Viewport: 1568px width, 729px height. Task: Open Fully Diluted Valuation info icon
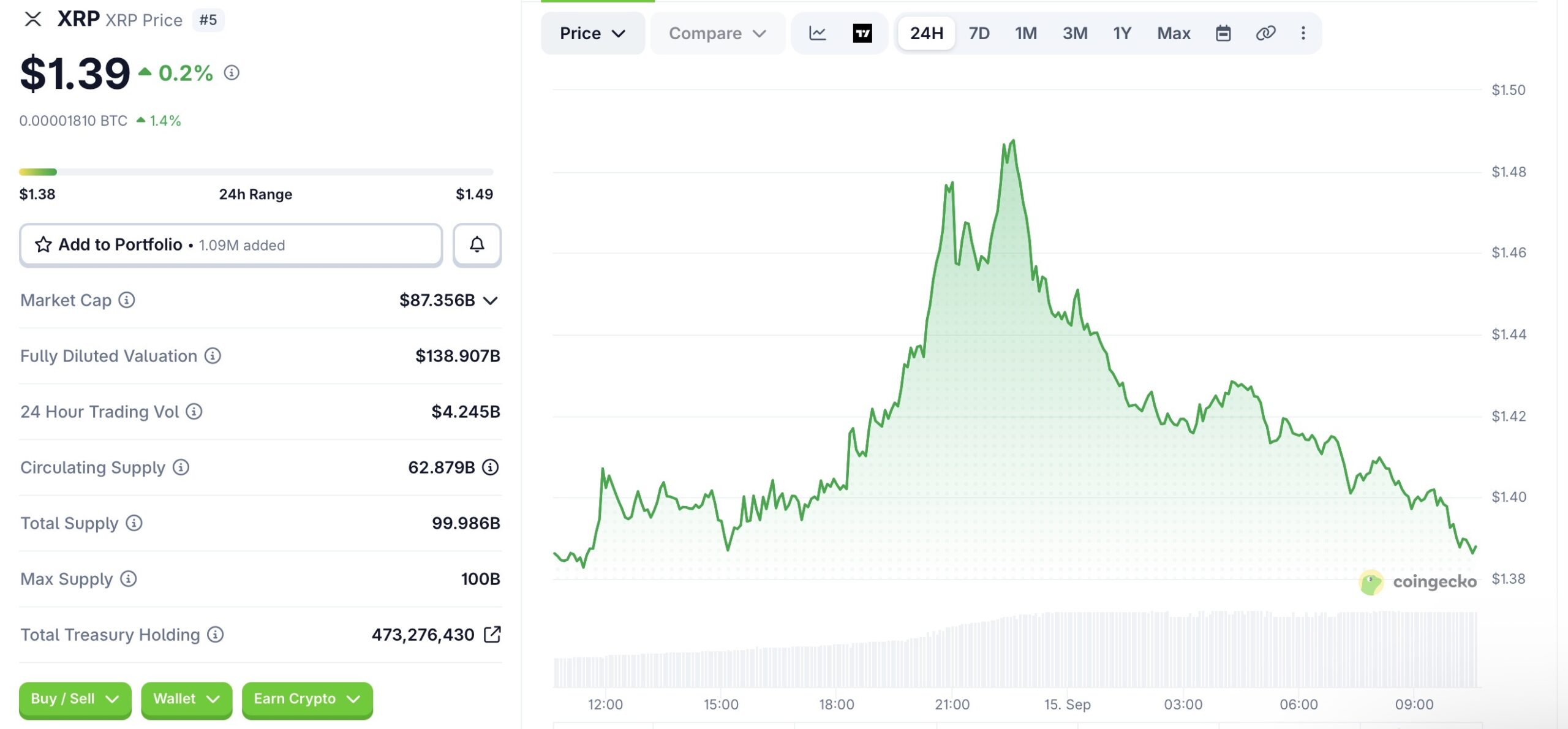tap(213, 356)
